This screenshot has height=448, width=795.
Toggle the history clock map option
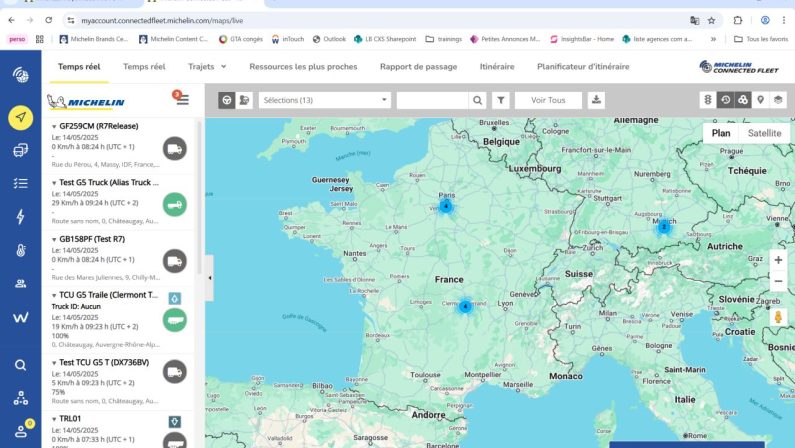[x=726, y=100]
